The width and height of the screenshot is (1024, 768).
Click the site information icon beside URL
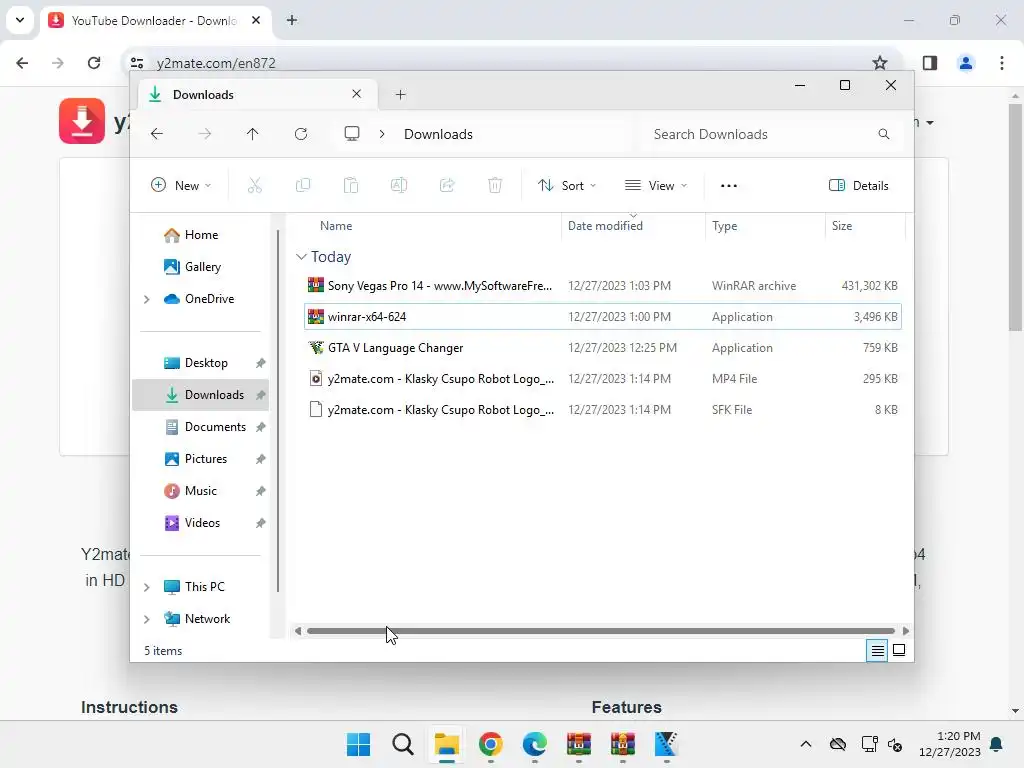click(137, 63)
